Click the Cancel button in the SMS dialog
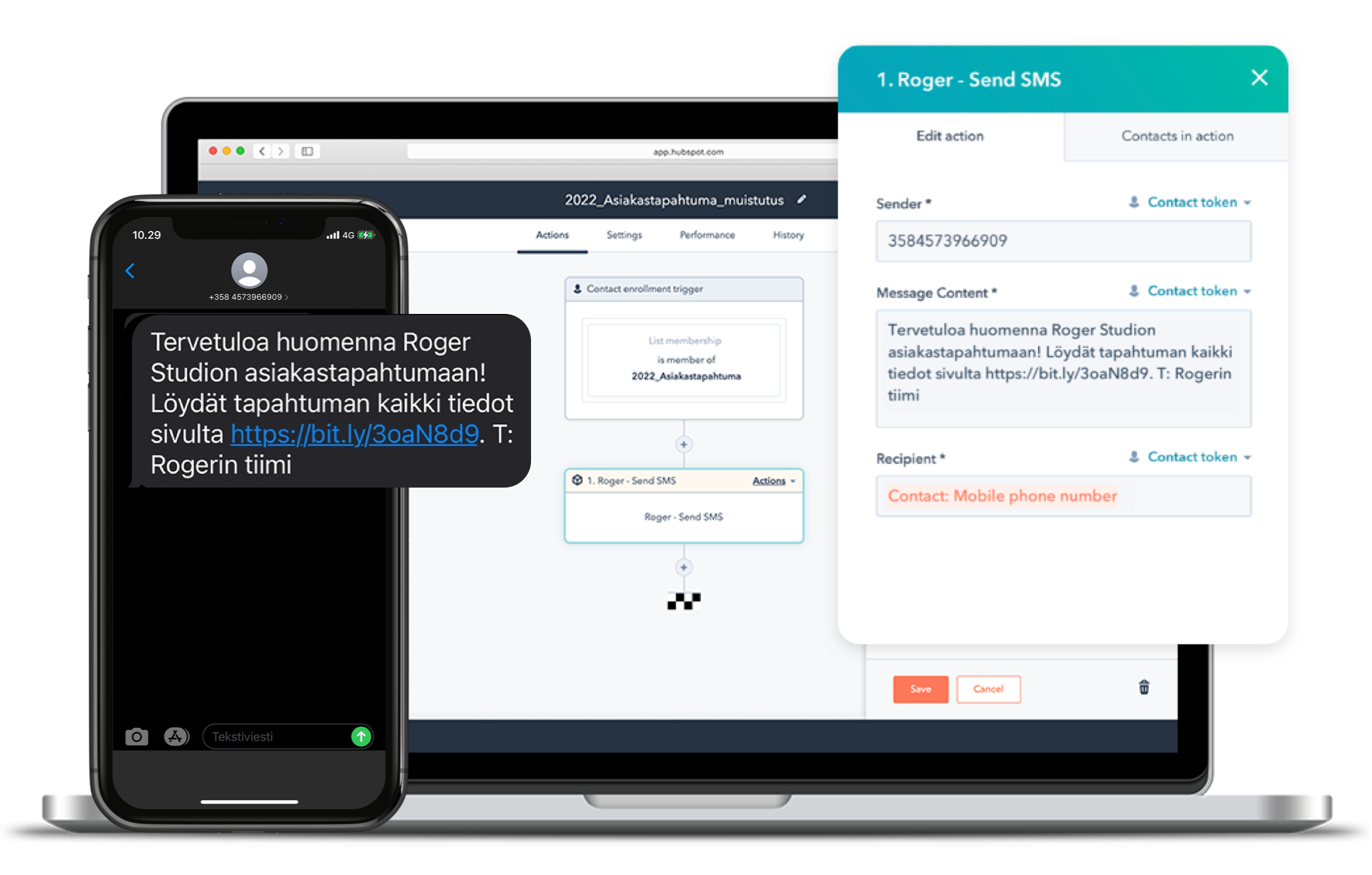 coord(987,689)
